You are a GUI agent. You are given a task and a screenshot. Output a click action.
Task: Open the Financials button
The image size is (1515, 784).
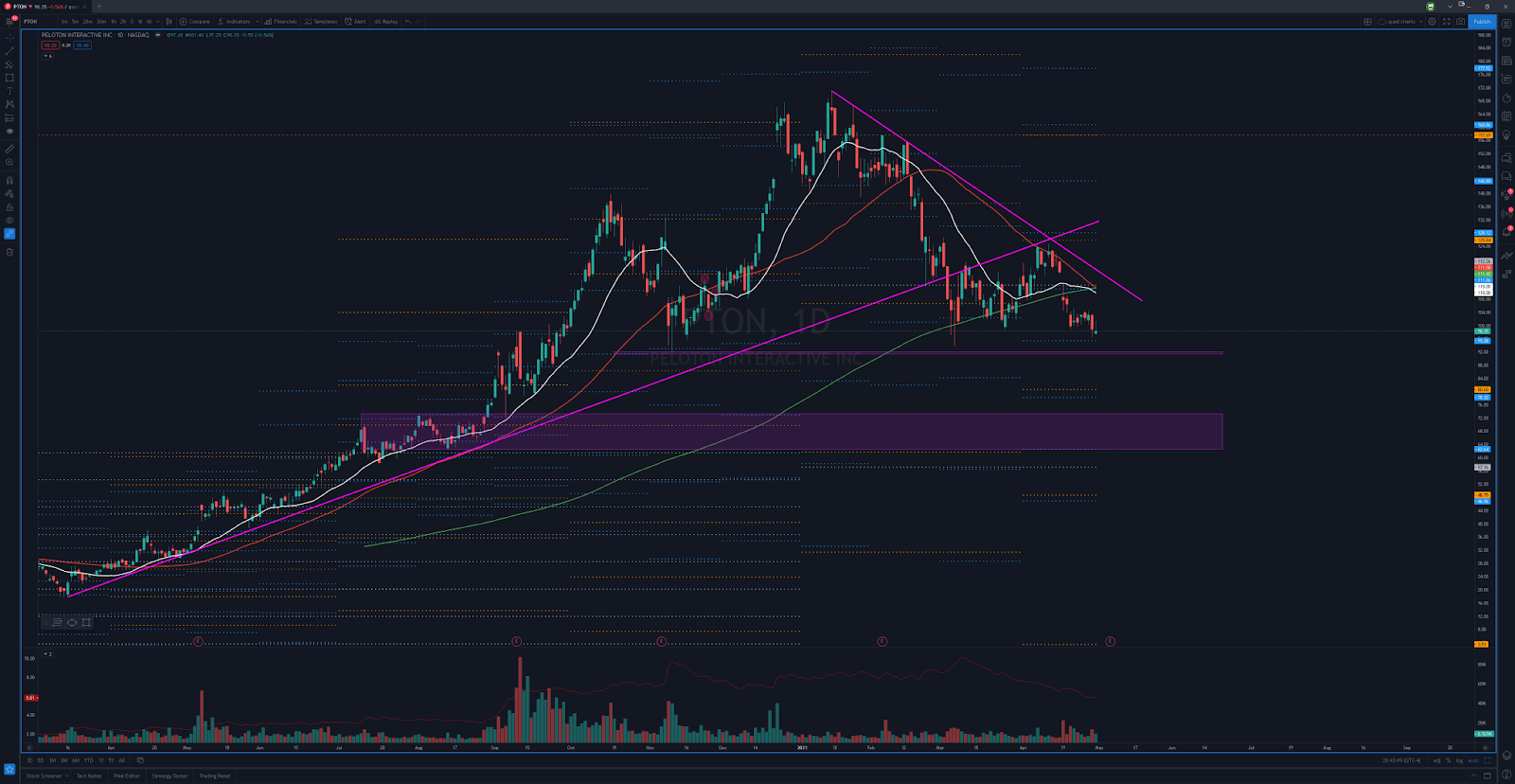pyautogui.click(x=281, y=22)
